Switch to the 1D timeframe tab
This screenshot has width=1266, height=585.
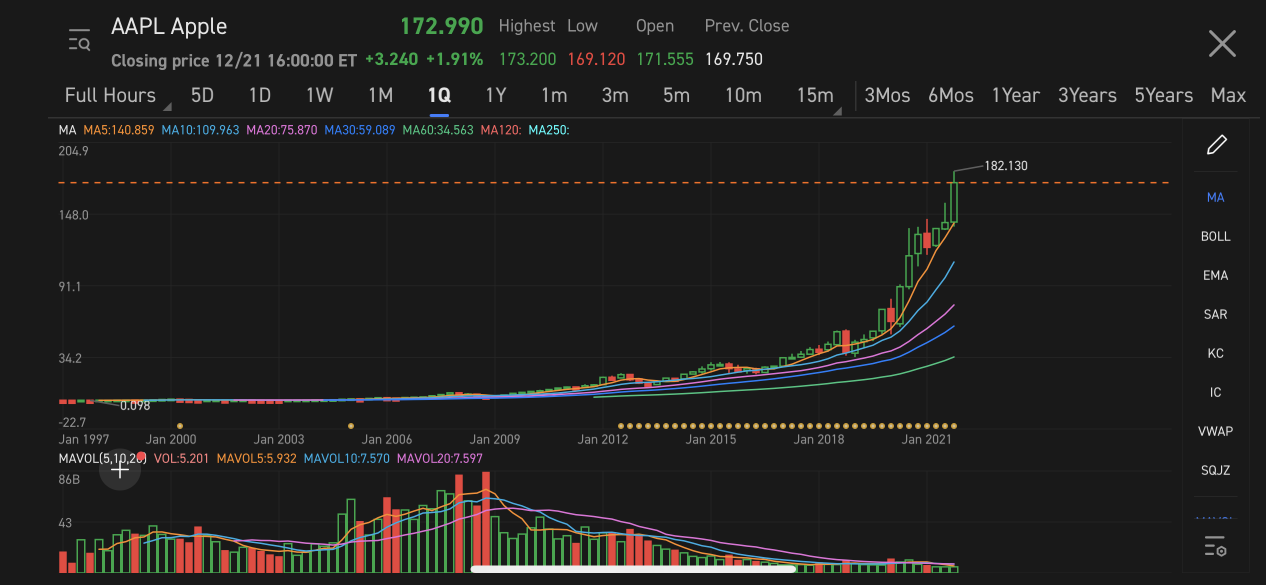pos(260,96)
